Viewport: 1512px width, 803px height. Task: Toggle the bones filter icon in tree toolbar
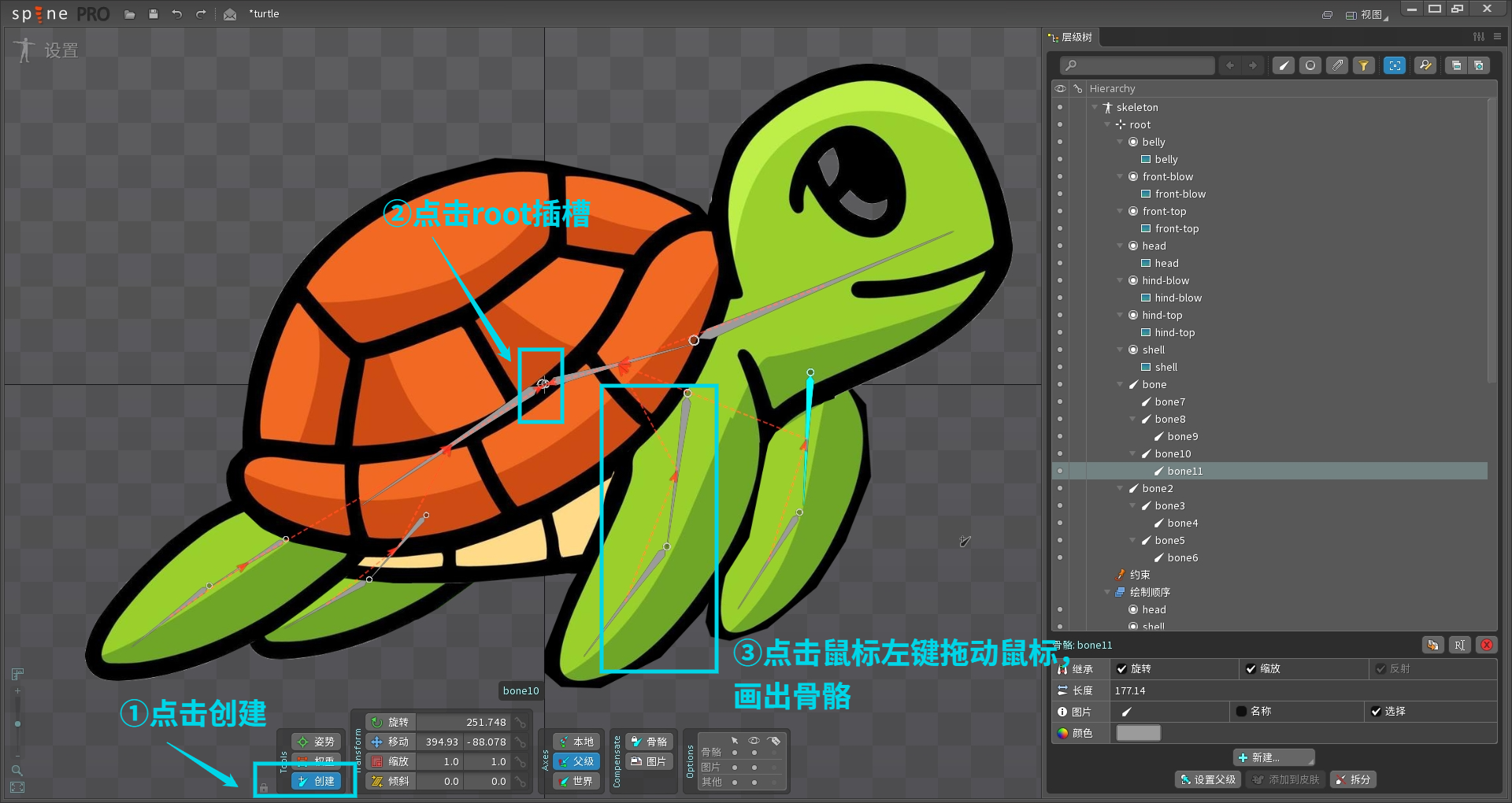(x=1284, y=65)
